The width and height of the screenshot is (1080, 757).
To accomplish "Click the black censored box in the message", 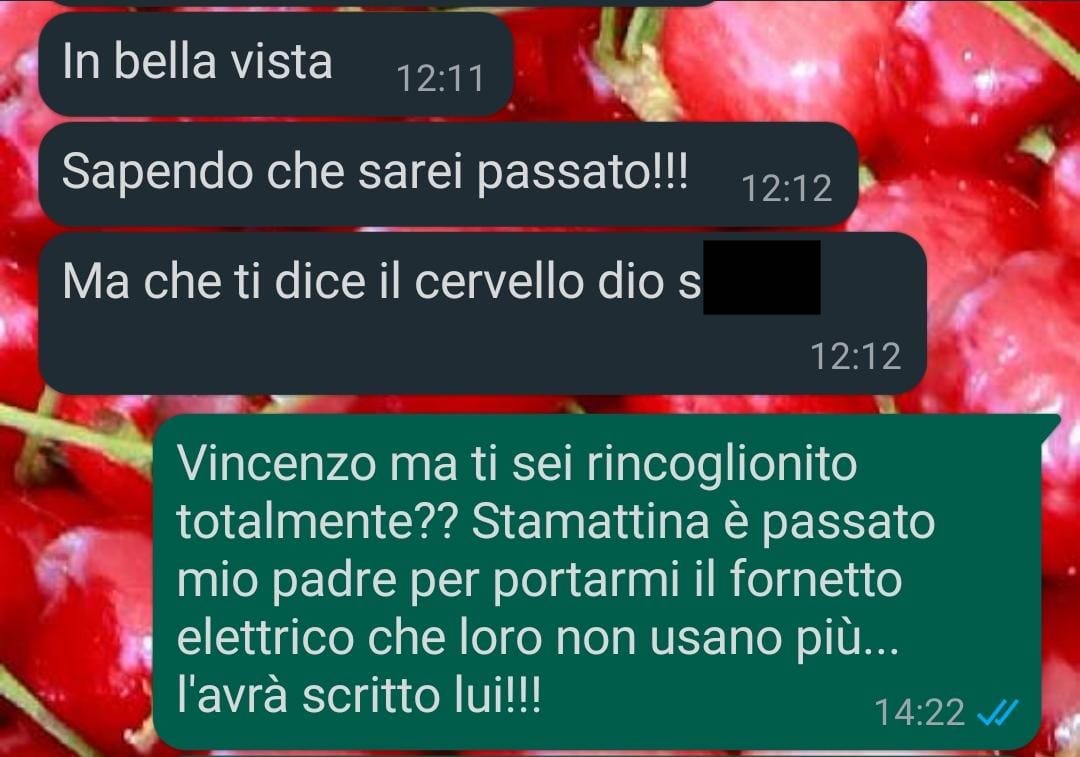I will (762, 277).
